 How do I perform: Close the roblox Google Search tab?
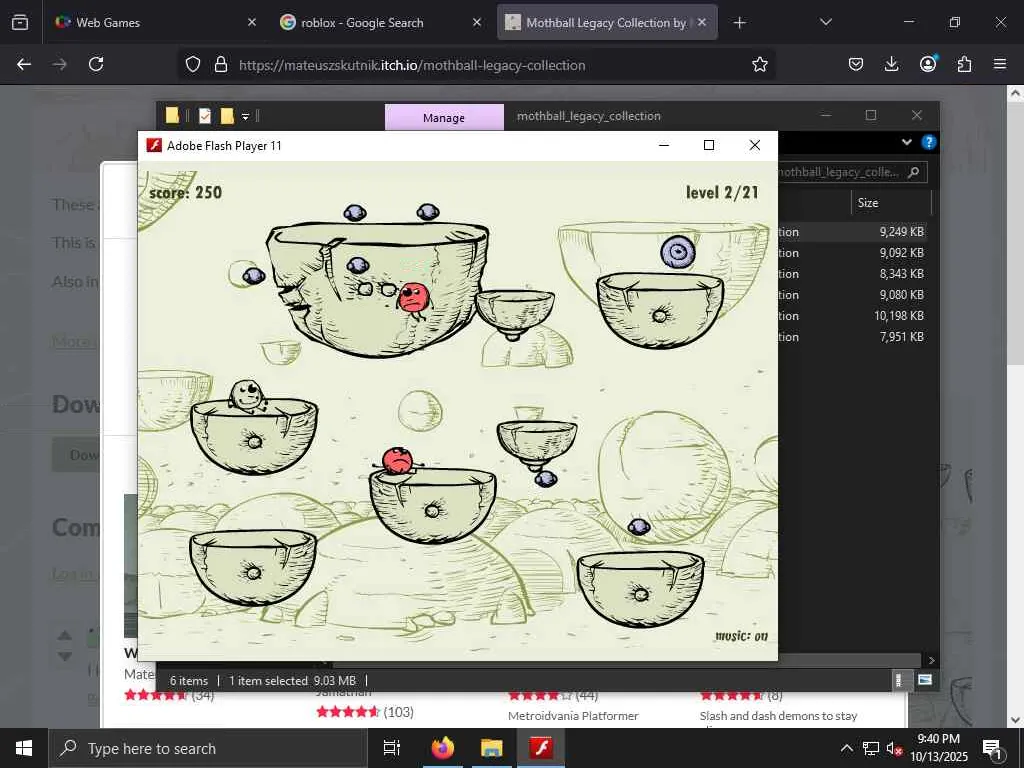pyautogui.click(x=477, y=22)
